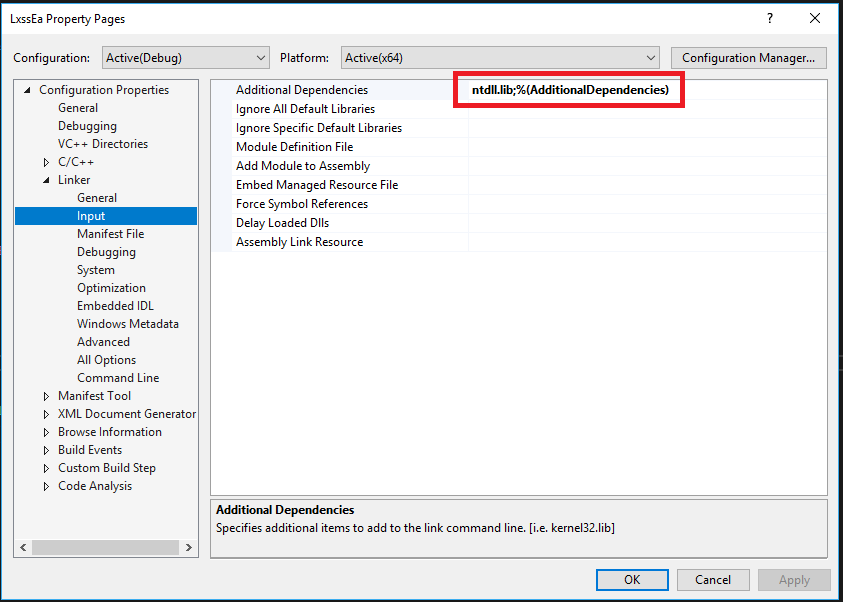Expand the Custom Build Step node
This screenshot has width=843, height=602.
pos(45,467)
